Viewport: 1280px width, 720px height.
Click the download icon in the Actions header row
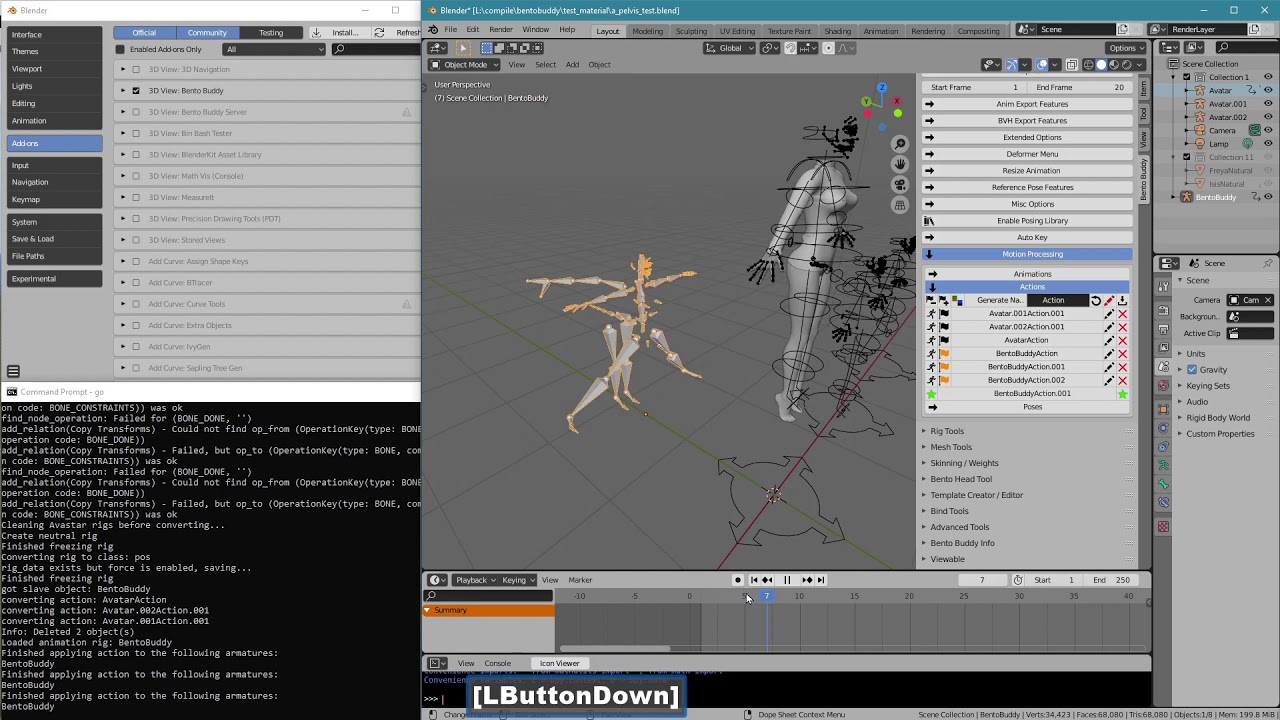[x=1122, y=300]
